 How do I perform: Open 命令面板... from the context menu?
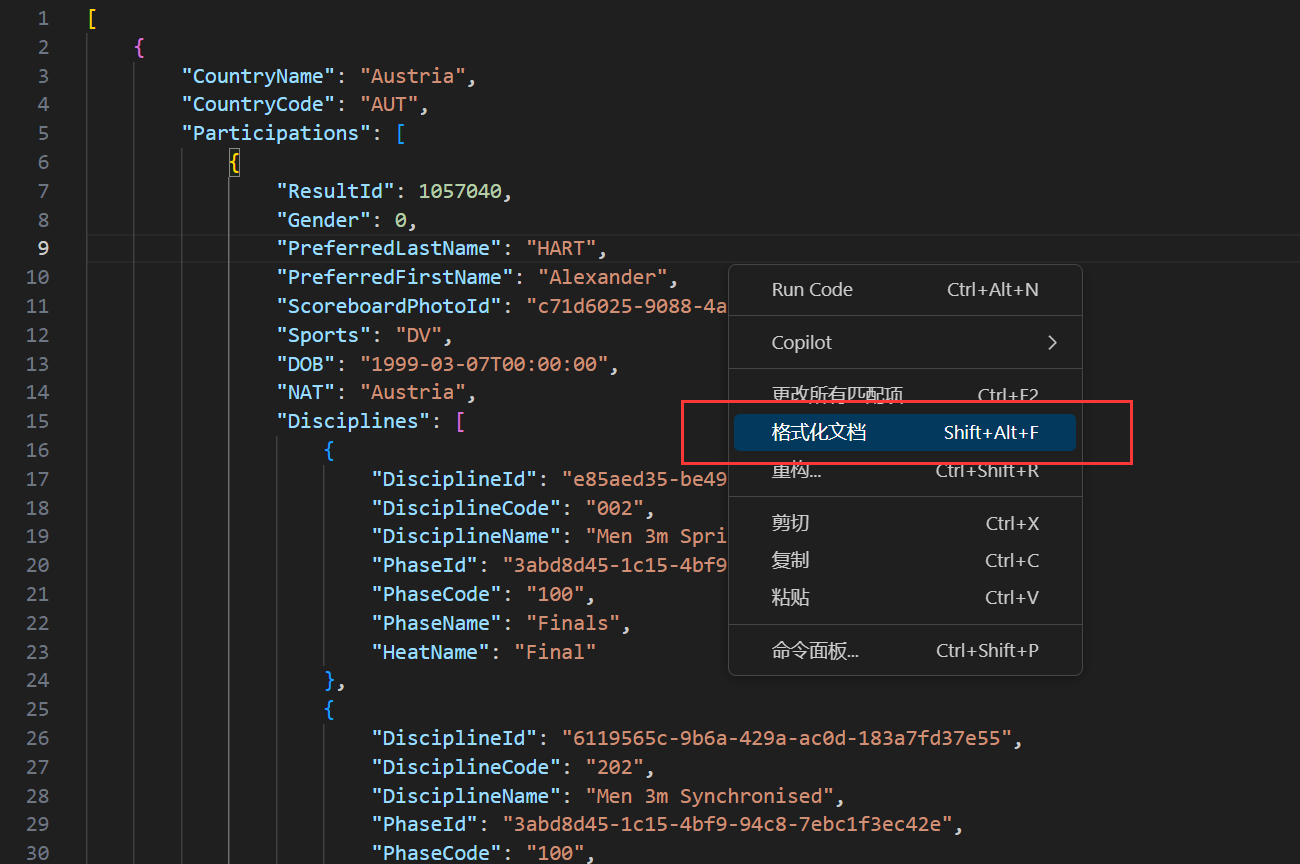pyautogui.click(x=905, y=651)
